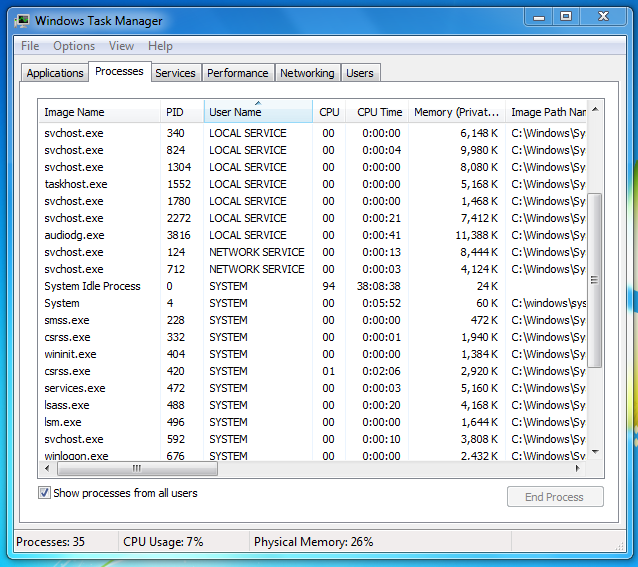The width and height of the screenshot is (638, 567).
Task: Click the End Process button
Action: 555,497
